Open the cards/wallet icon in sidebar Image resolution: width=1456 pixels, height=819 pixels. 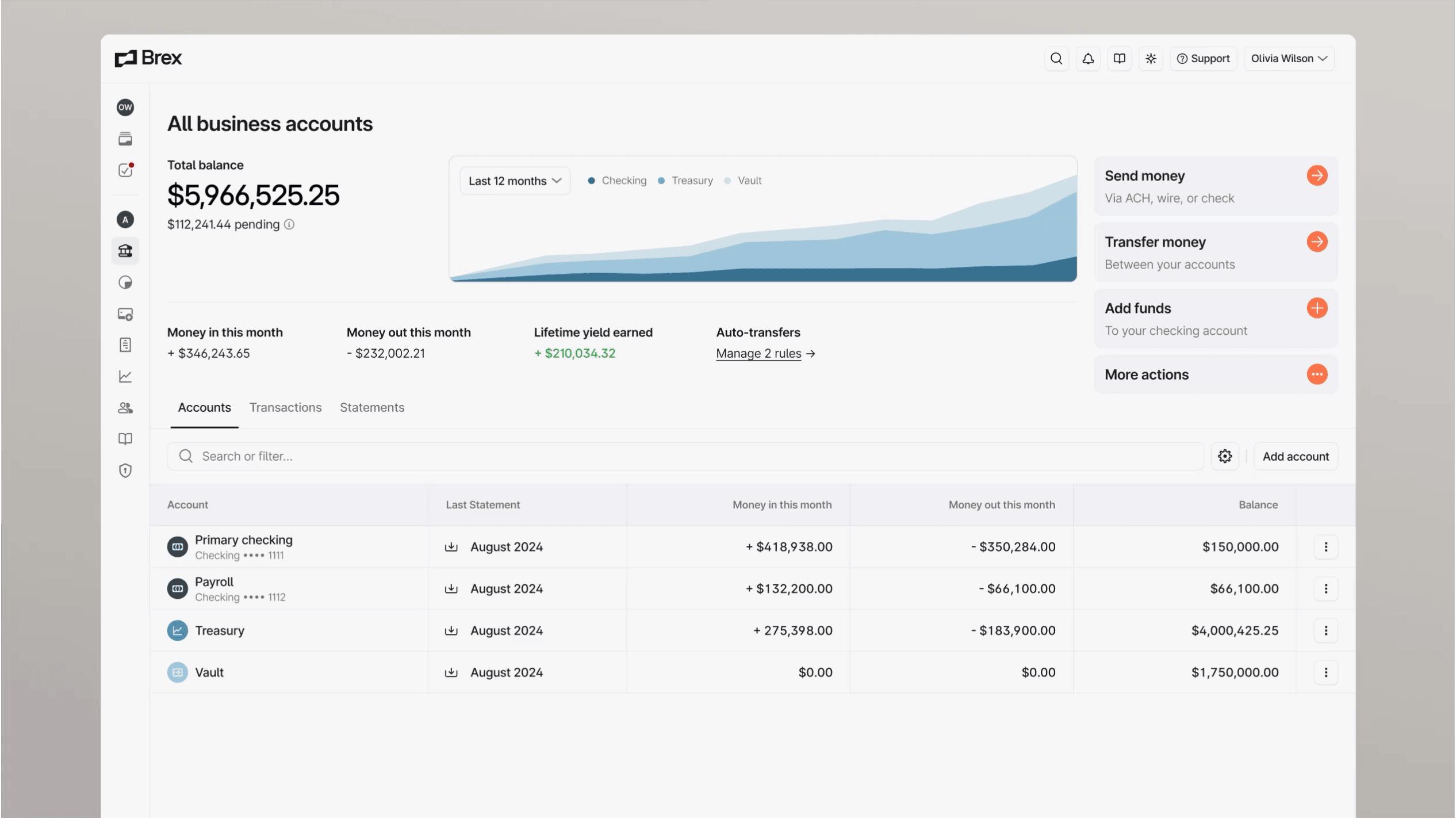(x=125, y=139)
